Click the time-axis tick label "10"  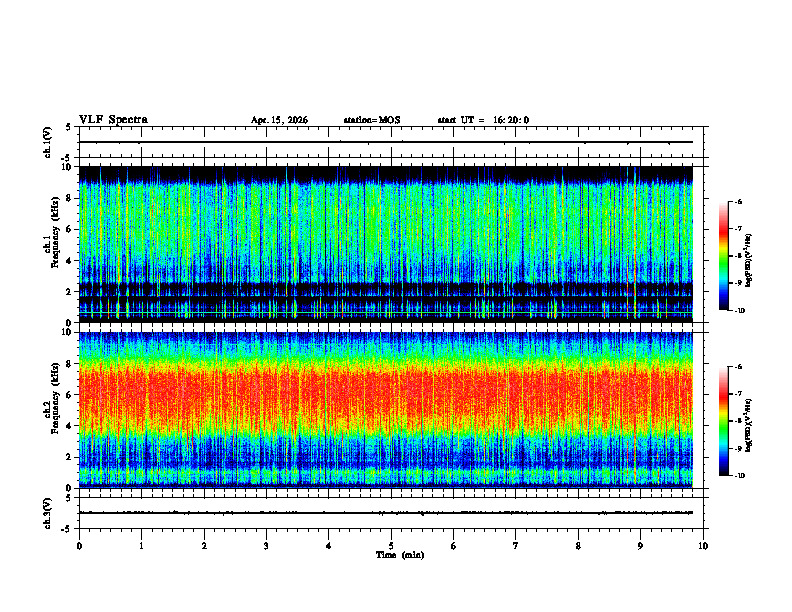[703, 546]
